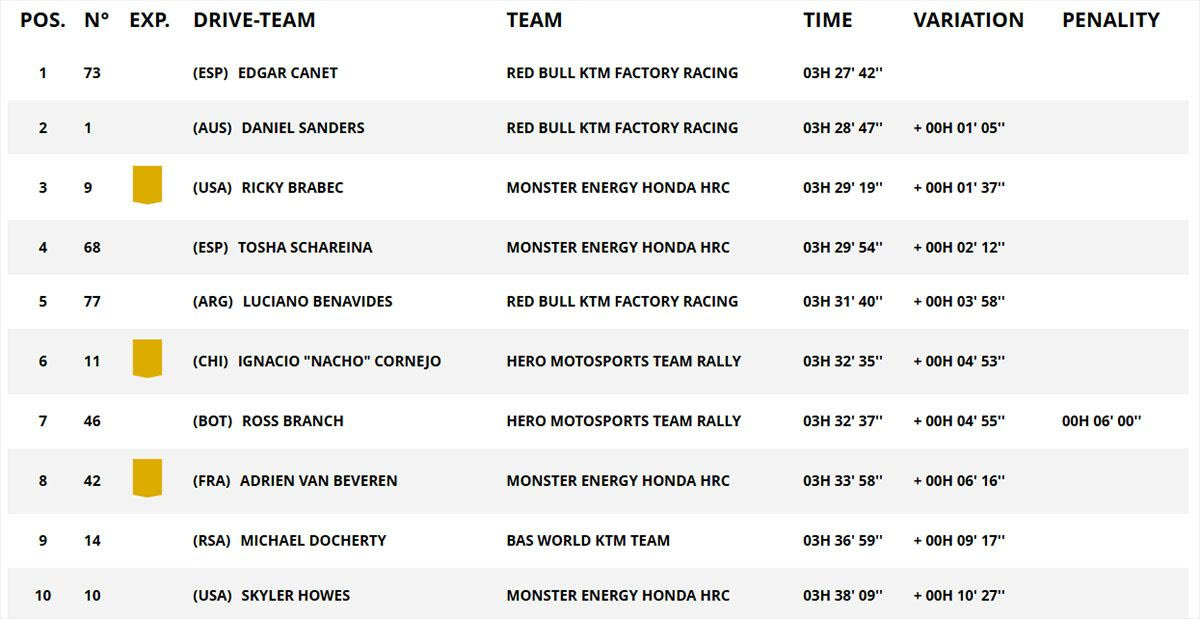This screenshot has height=619, width=1200.
Task: Click the EXP. column header
Action: pos(149,20)
